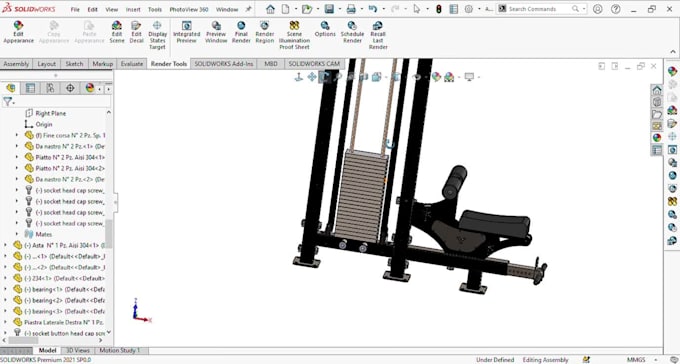Click Recall Last Render

click(x=378, y=35)
